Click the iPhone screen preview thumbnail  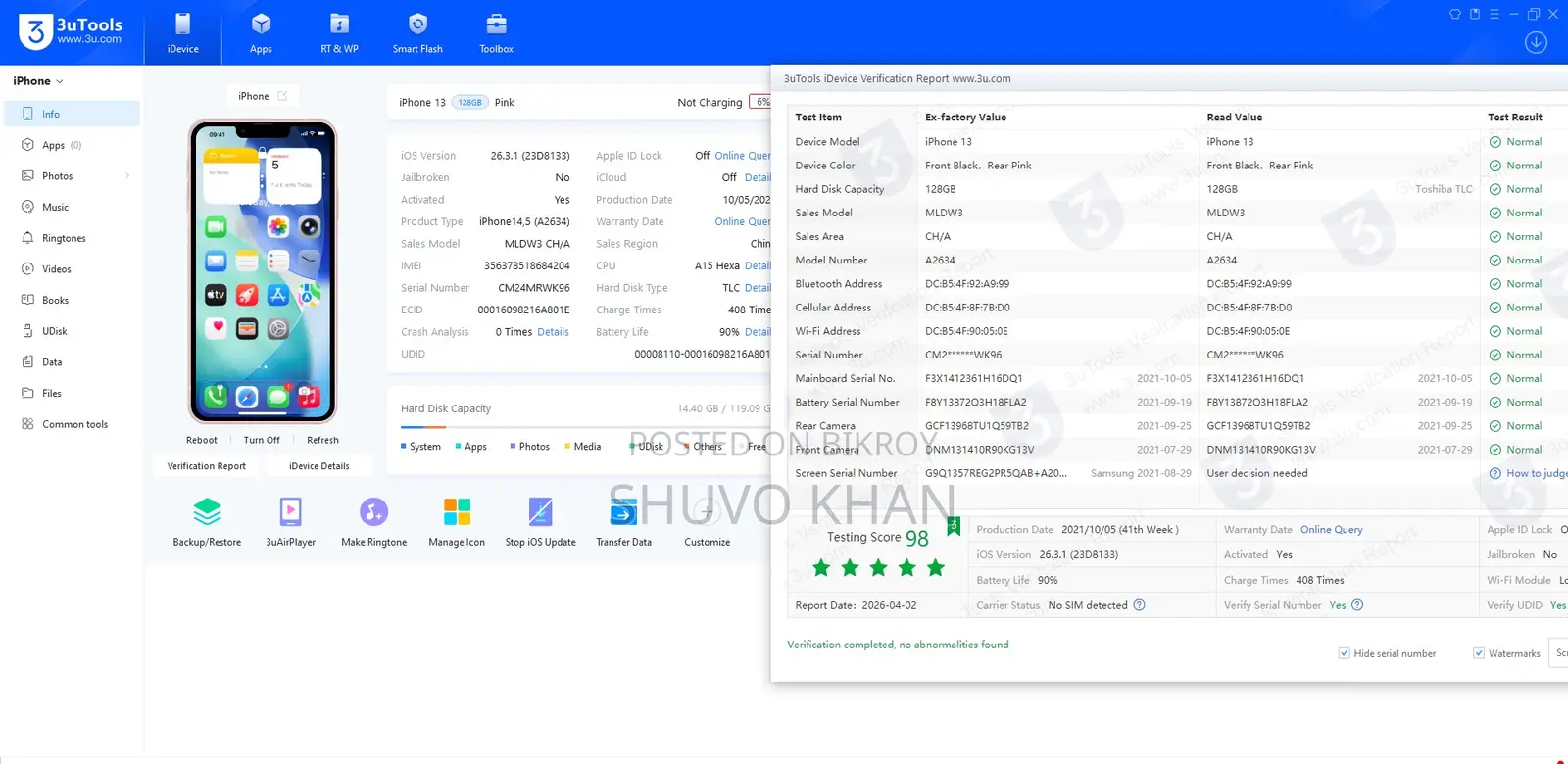point(263,271)
